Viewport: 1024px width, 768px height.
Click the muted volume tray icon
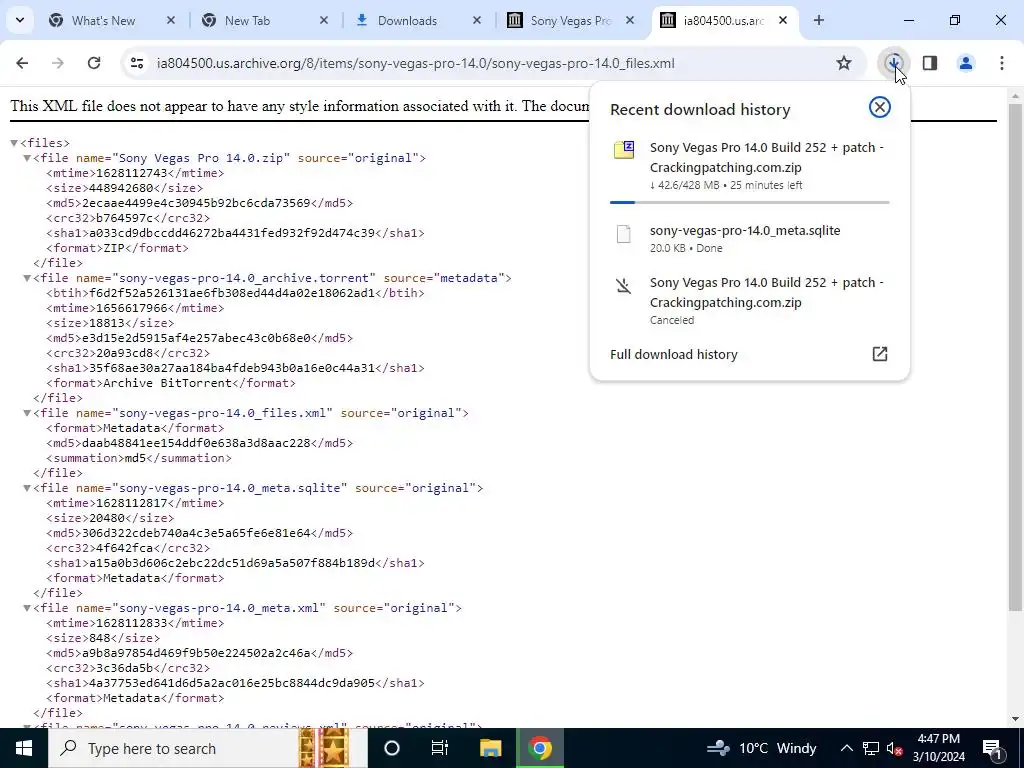[895, 748]
